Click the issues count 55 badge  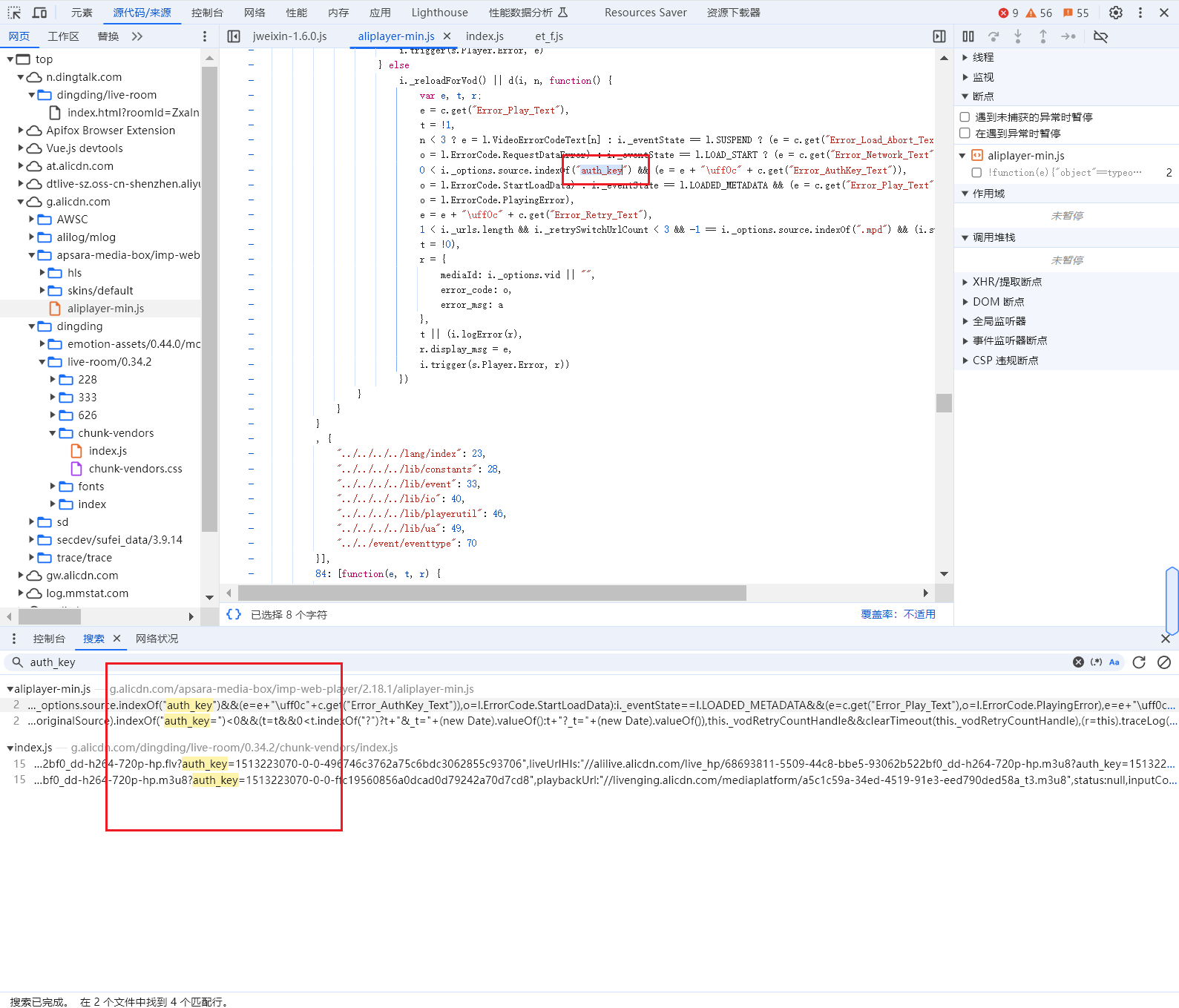pos(1076,13)
